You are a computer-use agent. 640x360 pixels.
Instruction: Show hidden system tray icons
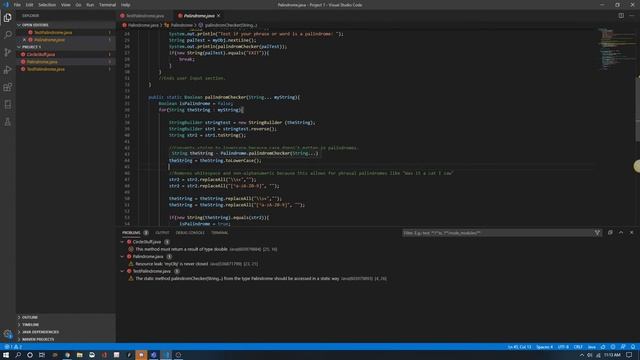(x=582, y=355)
